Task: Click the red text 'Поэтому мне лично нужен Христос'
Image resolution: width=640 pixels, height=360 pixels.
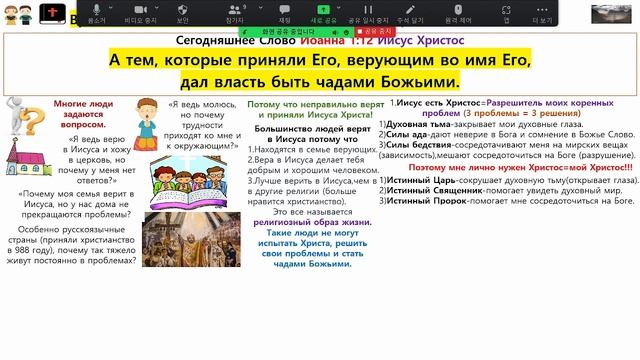Action: (x=486, y=167)
